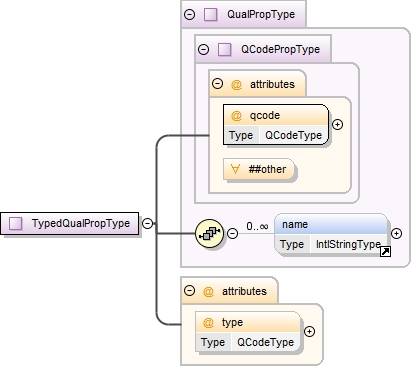The width and height of the screenshot is (412, 367).
Task: Collapse the lower attributes group
Action: click(189, 291)
